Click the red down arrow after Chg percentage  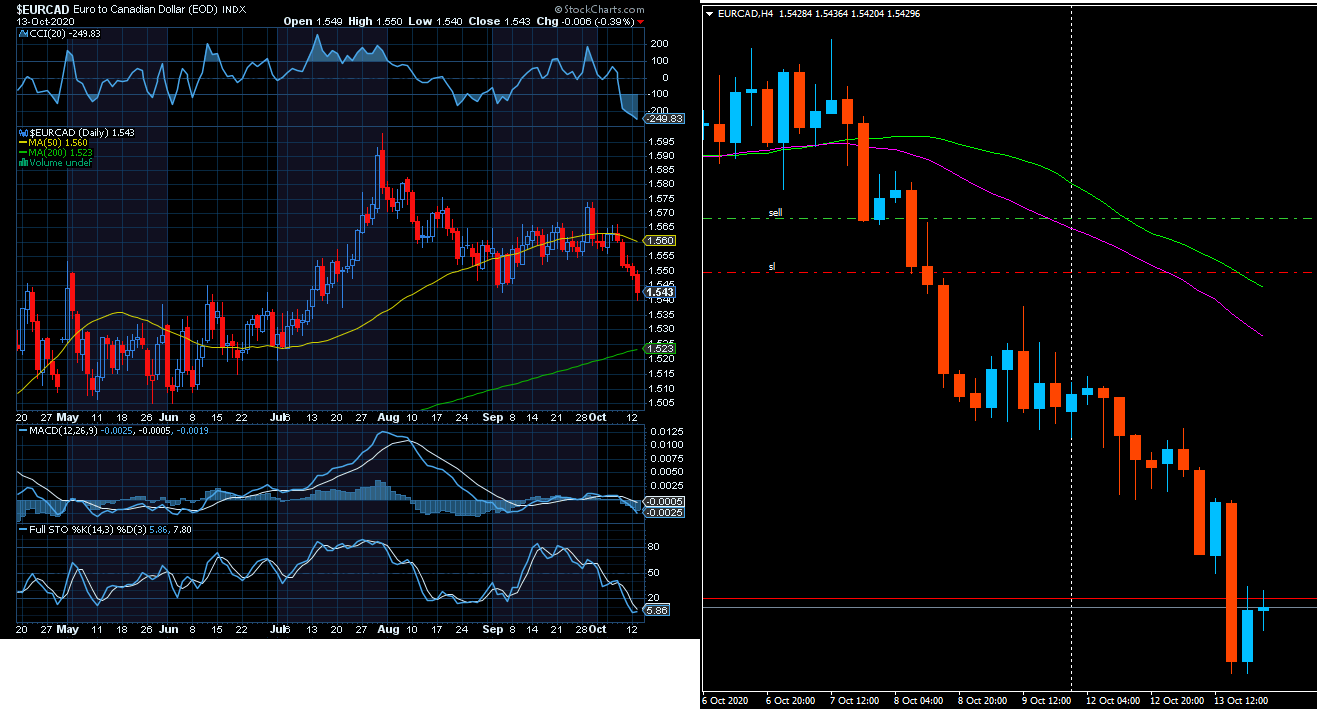pyautogui.click(x=640, y=21)
